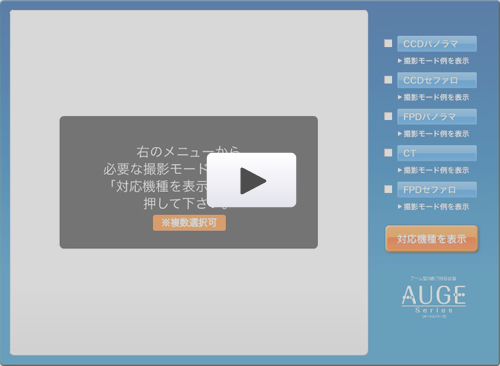The height and width of the screenshot is (366, 500).
Task: Choose the CT mode button
Action: coord(437,153)
